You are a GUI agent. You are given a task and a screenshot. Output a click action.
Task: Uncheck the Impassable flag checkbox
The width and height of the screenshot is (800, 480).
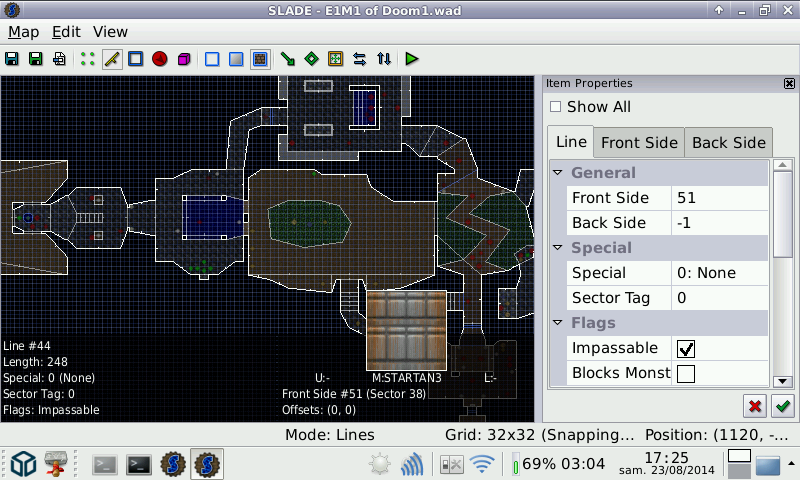point(686,348)
